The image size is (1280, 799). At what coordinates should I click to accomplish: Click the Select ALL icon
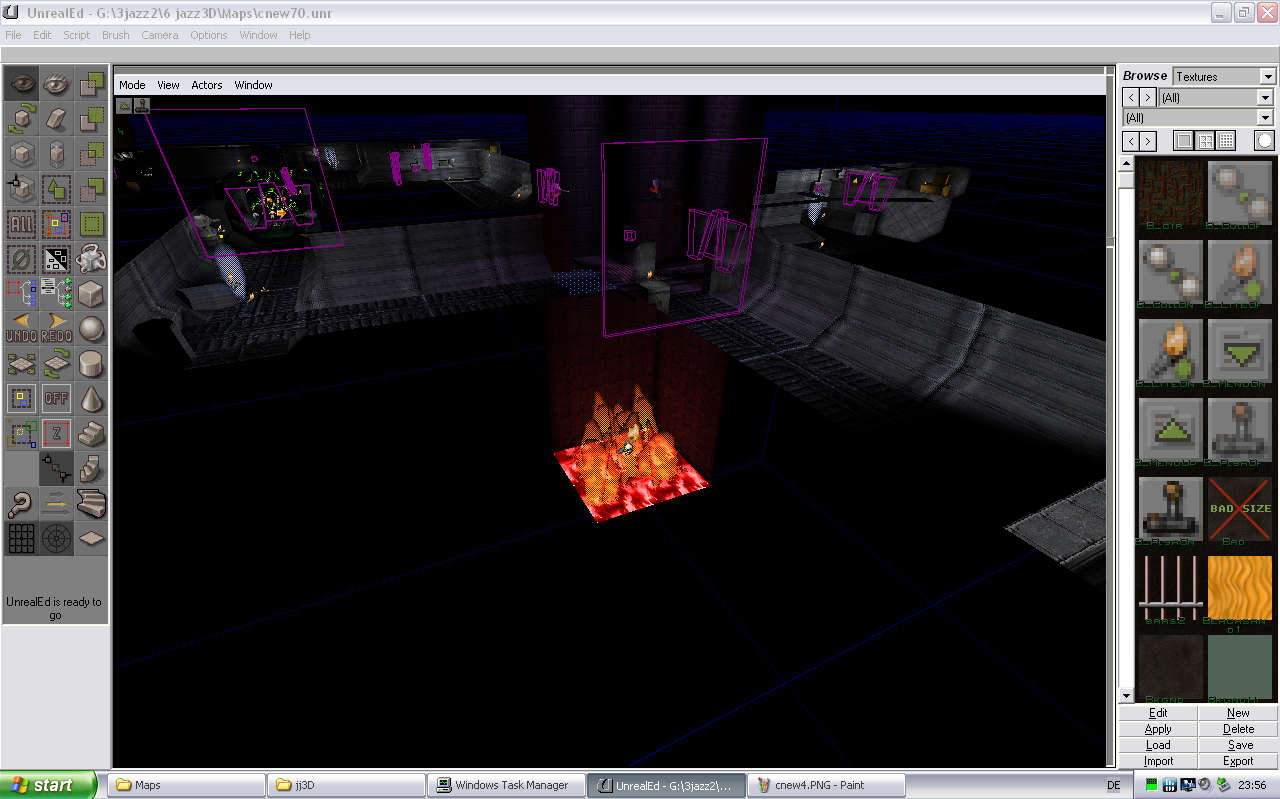point(22,224)
